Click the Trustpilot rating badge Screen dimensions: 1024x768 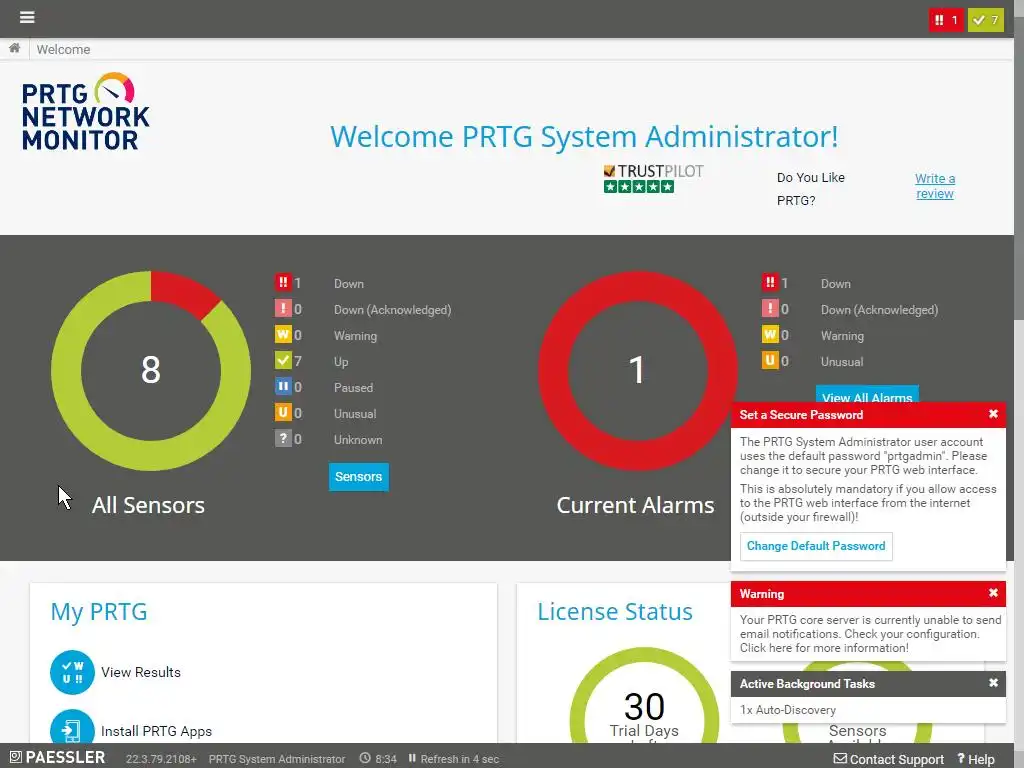tap(653, 178)
